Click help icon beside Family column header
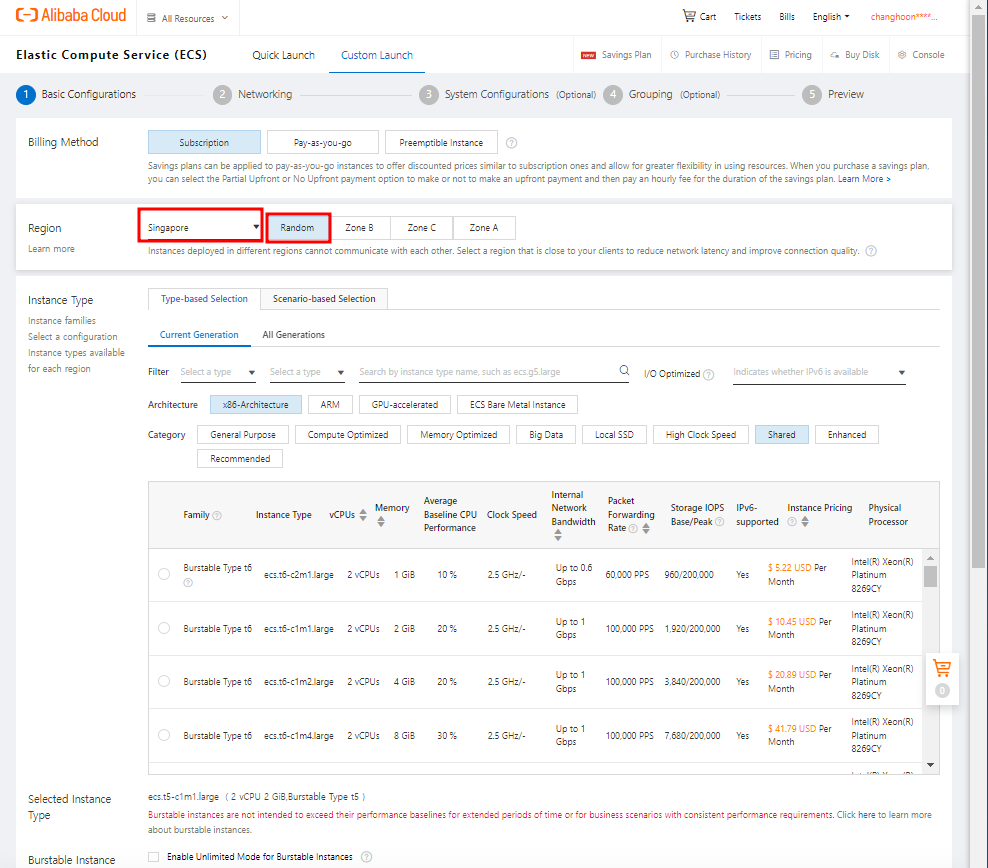The height and width of the screenshot is (868, 988). coord(217,515)
